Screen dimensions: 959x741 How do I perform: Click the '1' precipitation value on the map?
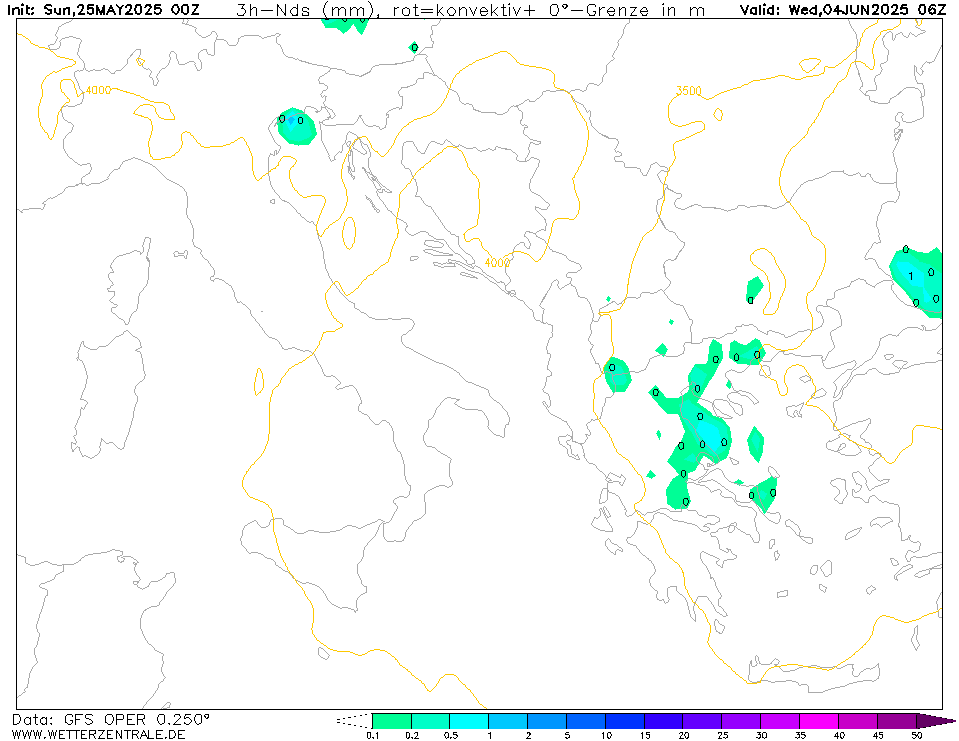911,276
